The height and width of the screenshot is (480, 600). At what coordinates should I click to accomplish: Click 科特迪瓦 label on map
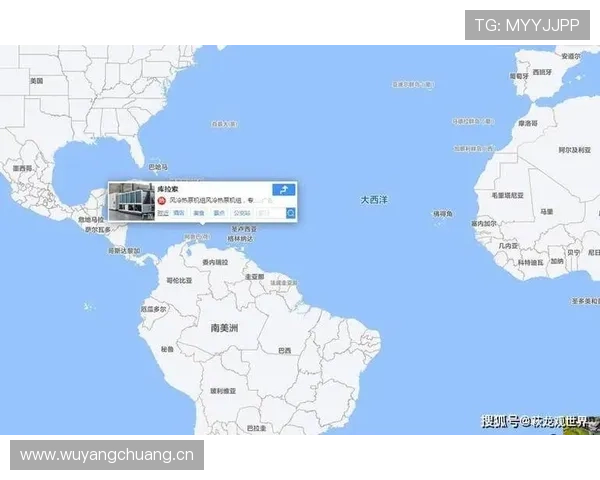[531, 263]
